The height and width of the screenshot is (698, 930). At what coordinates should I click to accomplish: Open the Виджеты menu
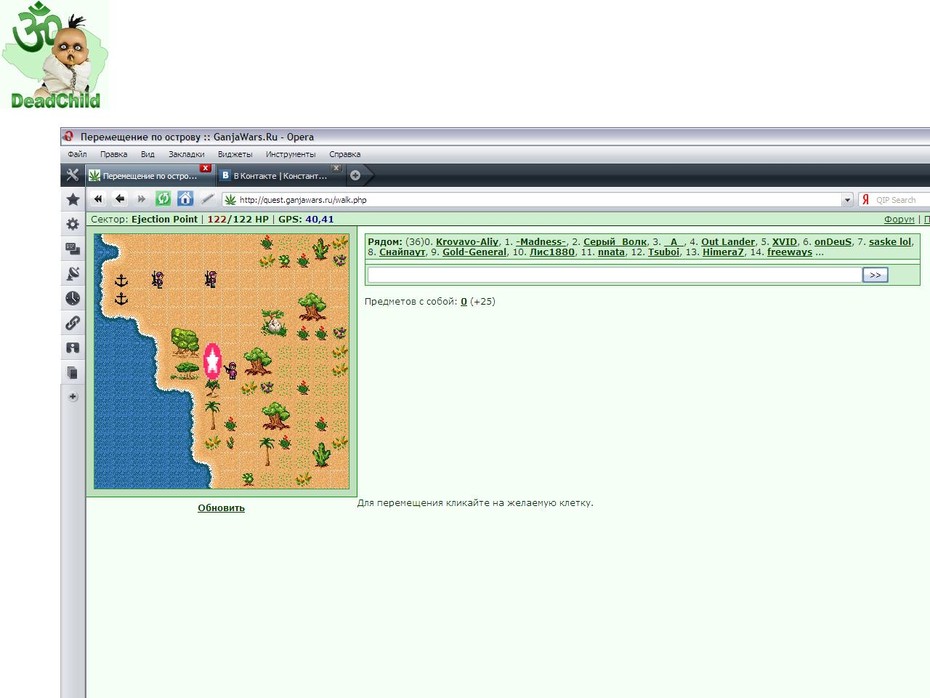click(x=235, y=154)
